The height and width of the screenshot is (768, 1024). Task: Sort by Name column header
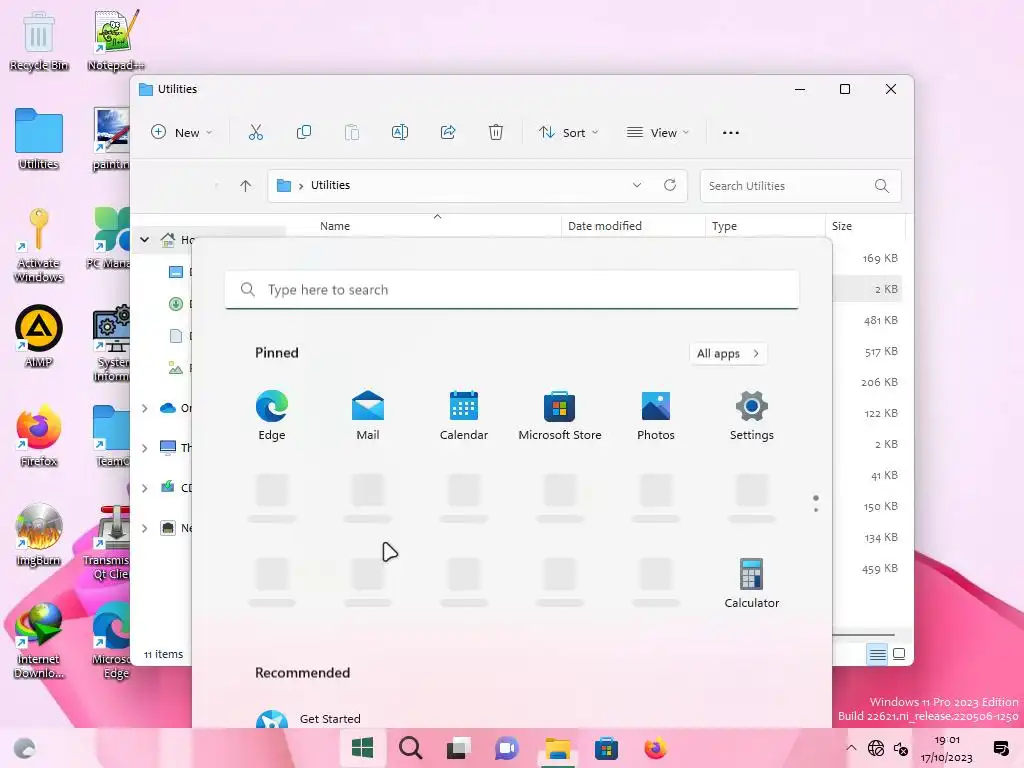tap(335, 226)
